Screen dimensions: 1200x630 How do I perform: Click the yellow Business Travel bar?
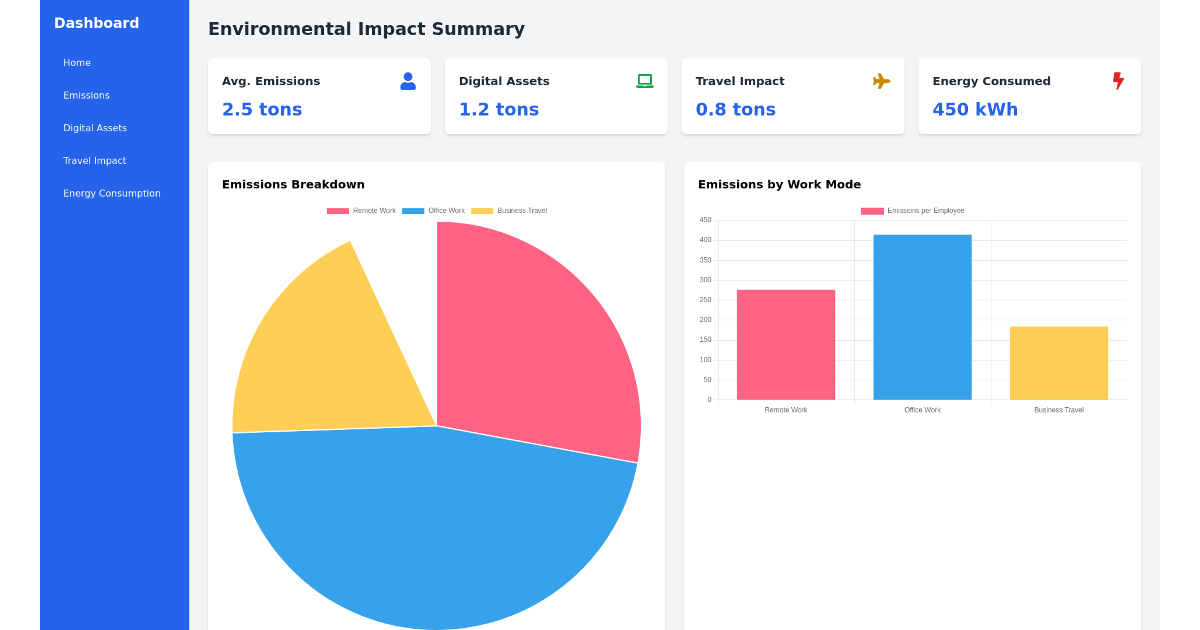point(1057,360)
